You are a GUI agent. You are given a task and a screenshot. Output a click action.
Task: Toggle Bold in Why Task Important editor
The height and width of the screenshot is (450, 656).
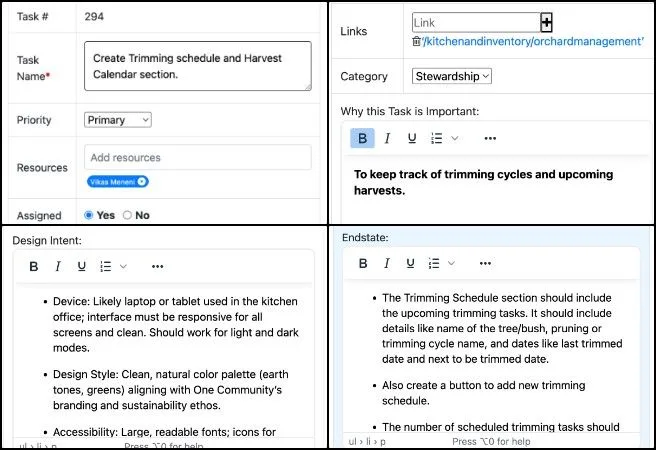click(x=362, y=138)
